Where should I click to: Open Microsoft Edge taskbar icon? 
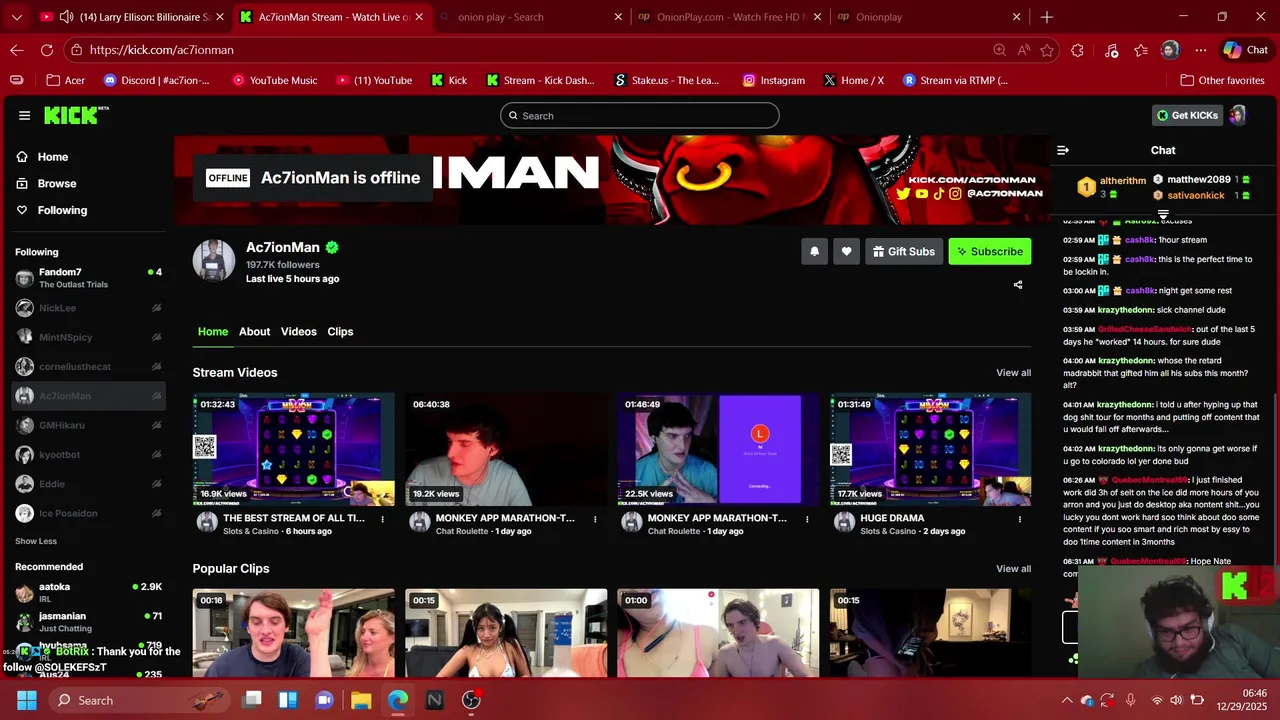coord(398,700)
